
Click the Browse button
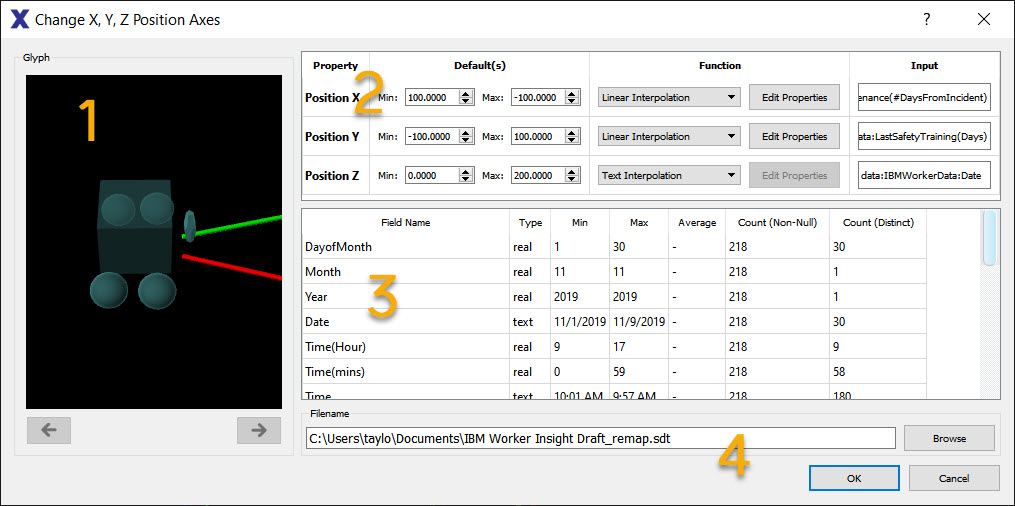tap(949, 438)
